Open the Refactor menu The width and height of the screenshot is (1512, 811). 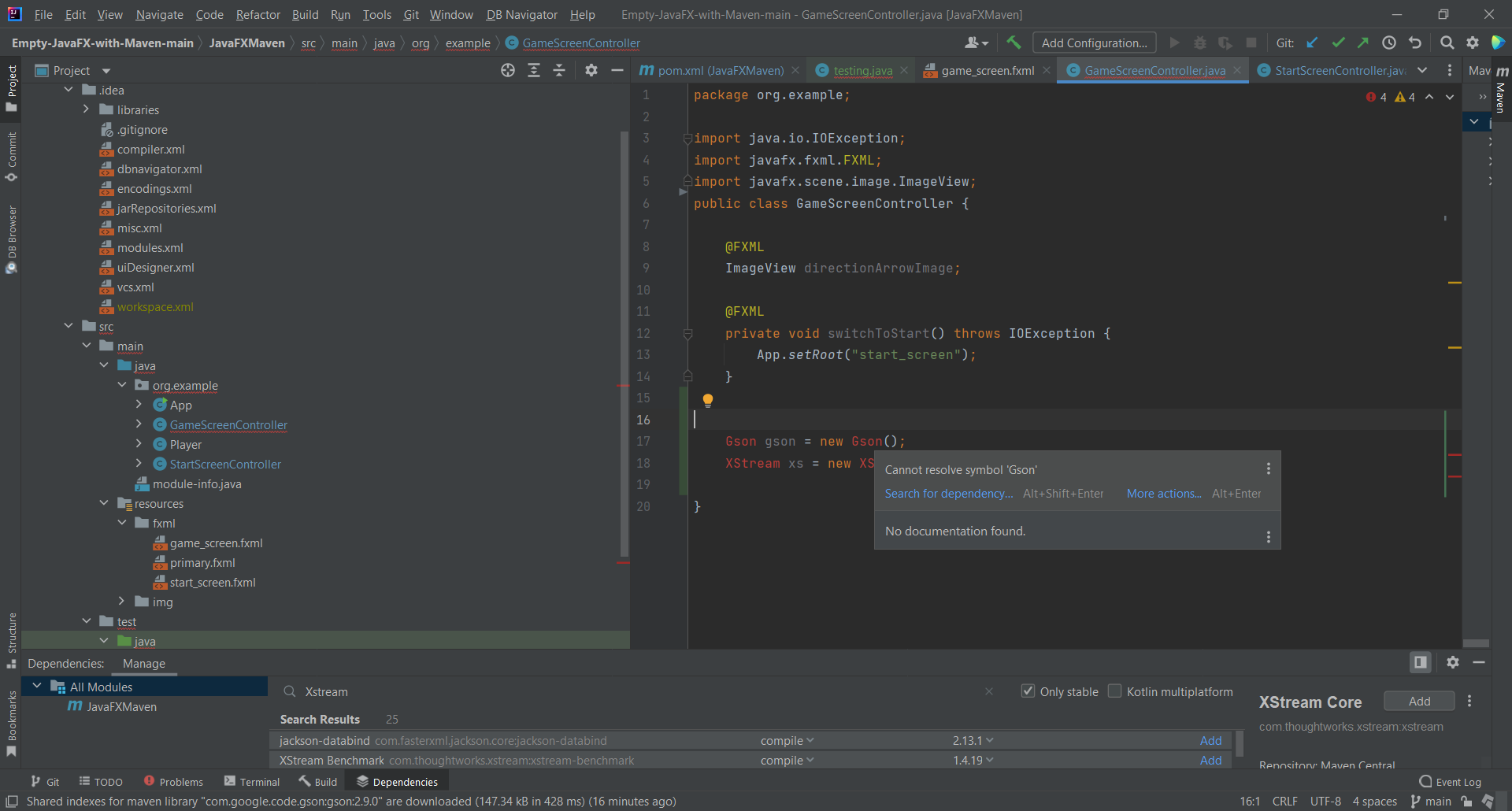pos(258,14)
